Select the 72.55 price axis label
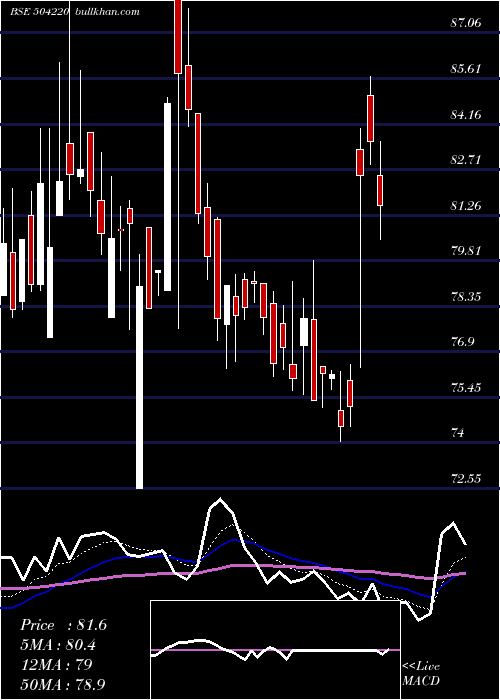The width and height of the screenshot is (500, 700). tap(466, 478)
